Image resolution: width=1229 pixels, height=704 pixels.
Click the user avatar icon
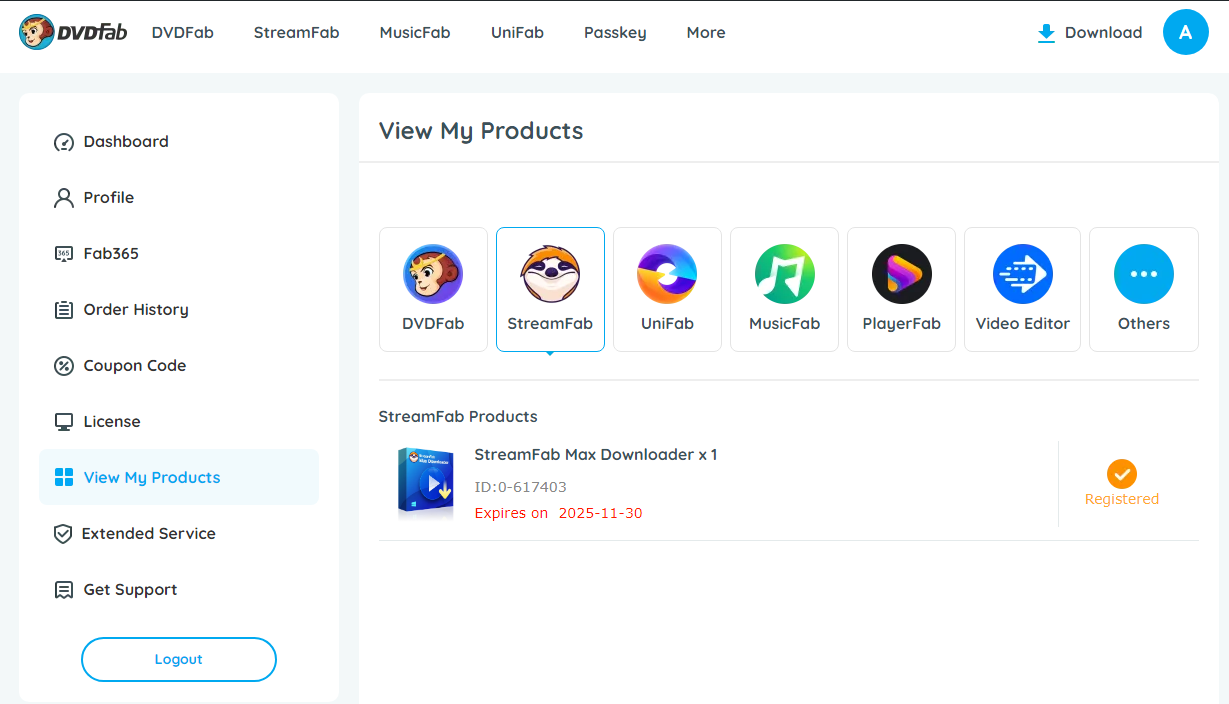coord(1185,32)
